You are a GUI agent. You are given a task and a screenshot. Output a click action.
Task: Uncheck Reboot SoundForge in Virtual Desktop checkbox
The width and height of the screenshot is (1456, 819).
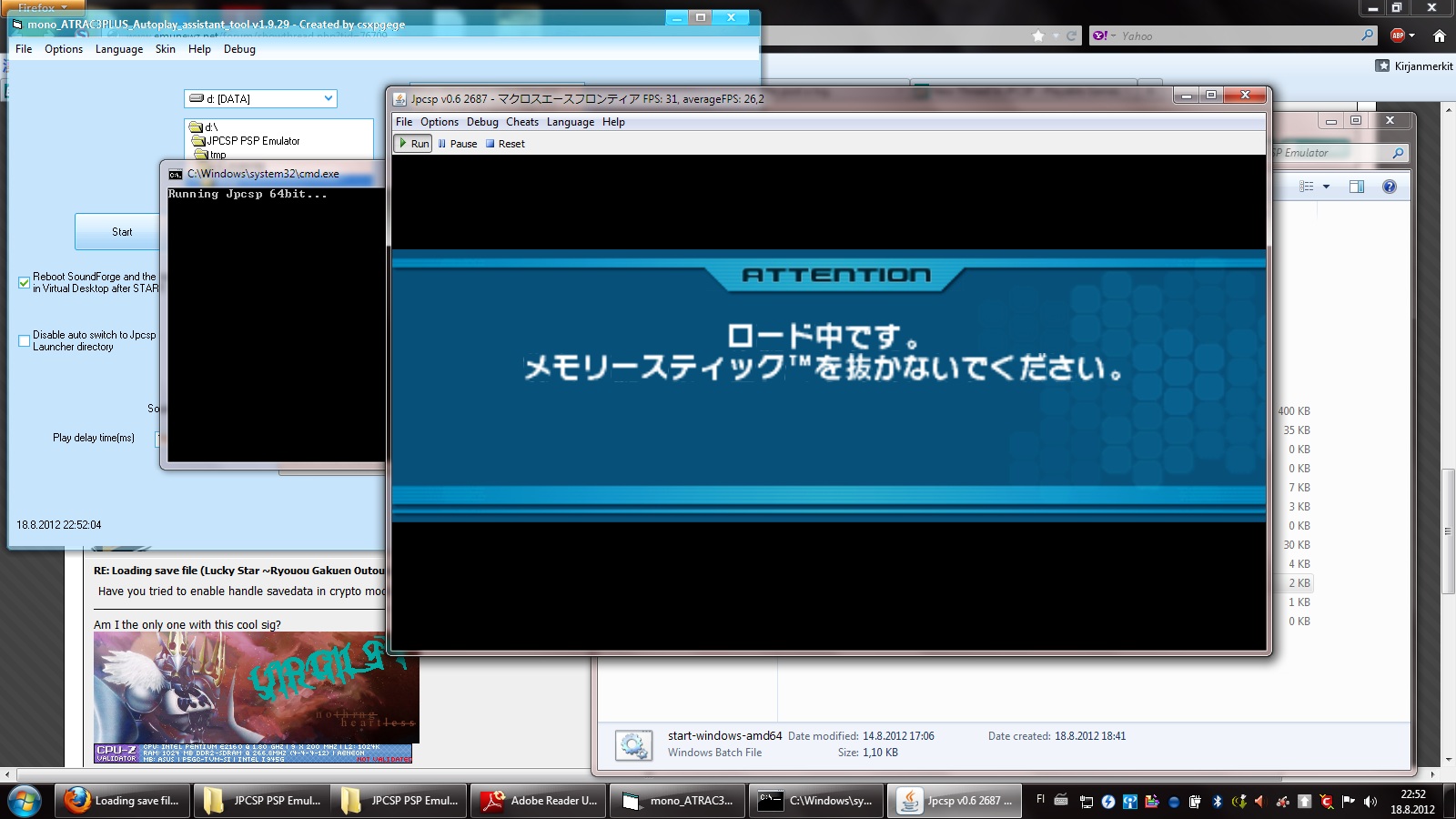coord(25,283)
